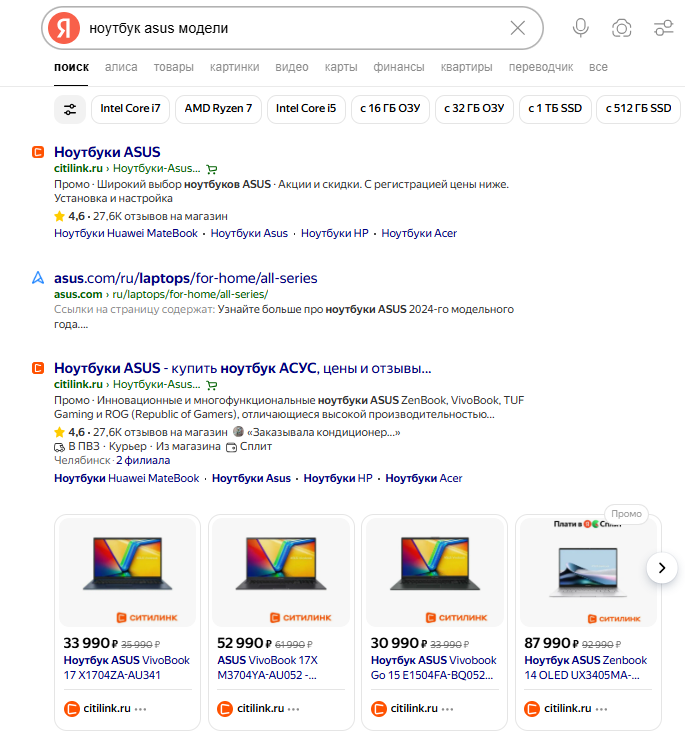Open 'Ноутбук ASUS VivoBook 17 X1704ZA-AU341' product title

point(126,667)
